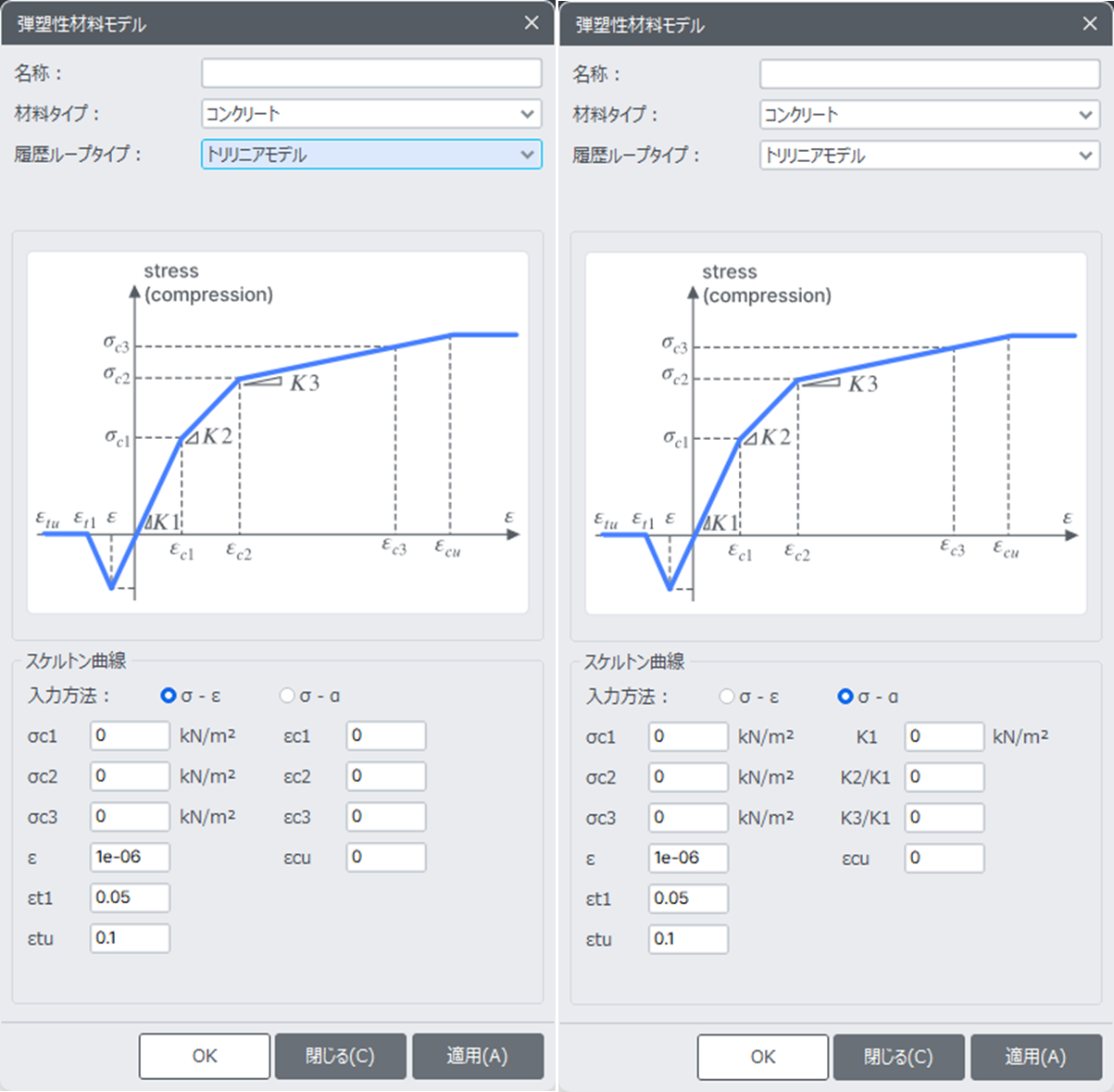The image size is (1114, 1092).
Task: Expand 履歴ループタイプ dropdown in right dialog
Action: (930, 156)
